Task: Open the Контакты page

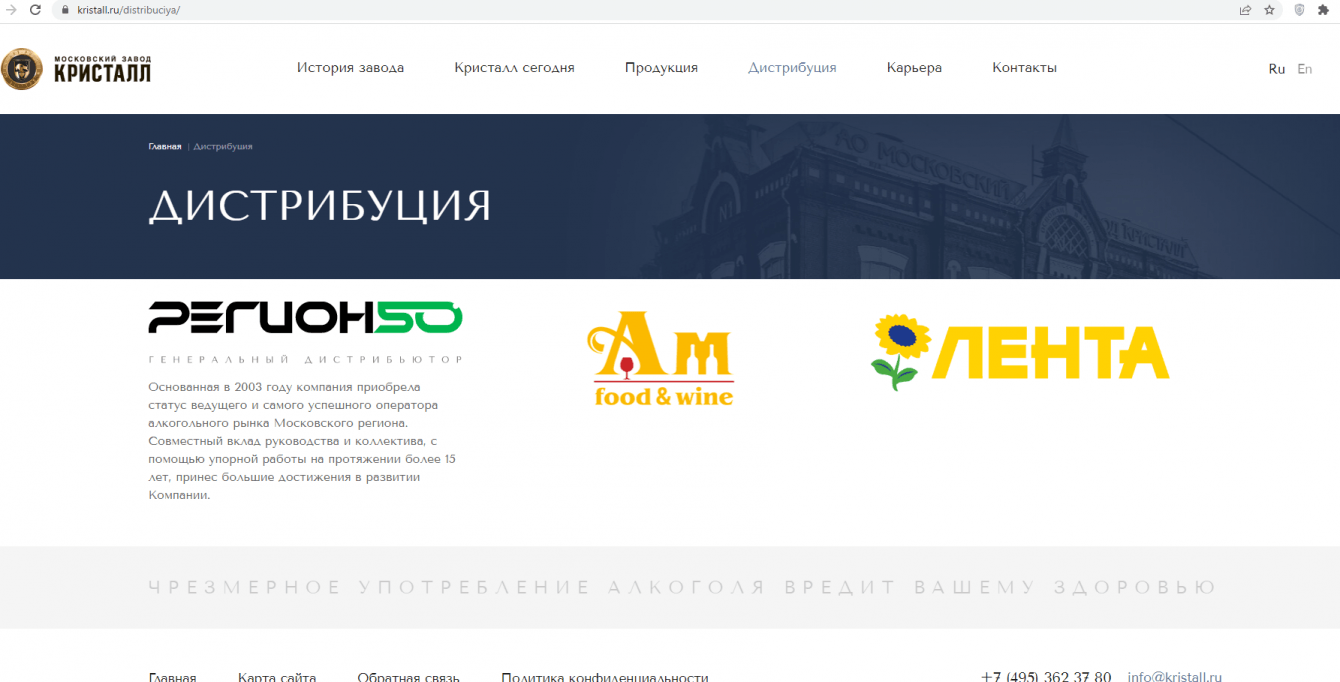Action: click(1024, 68)
